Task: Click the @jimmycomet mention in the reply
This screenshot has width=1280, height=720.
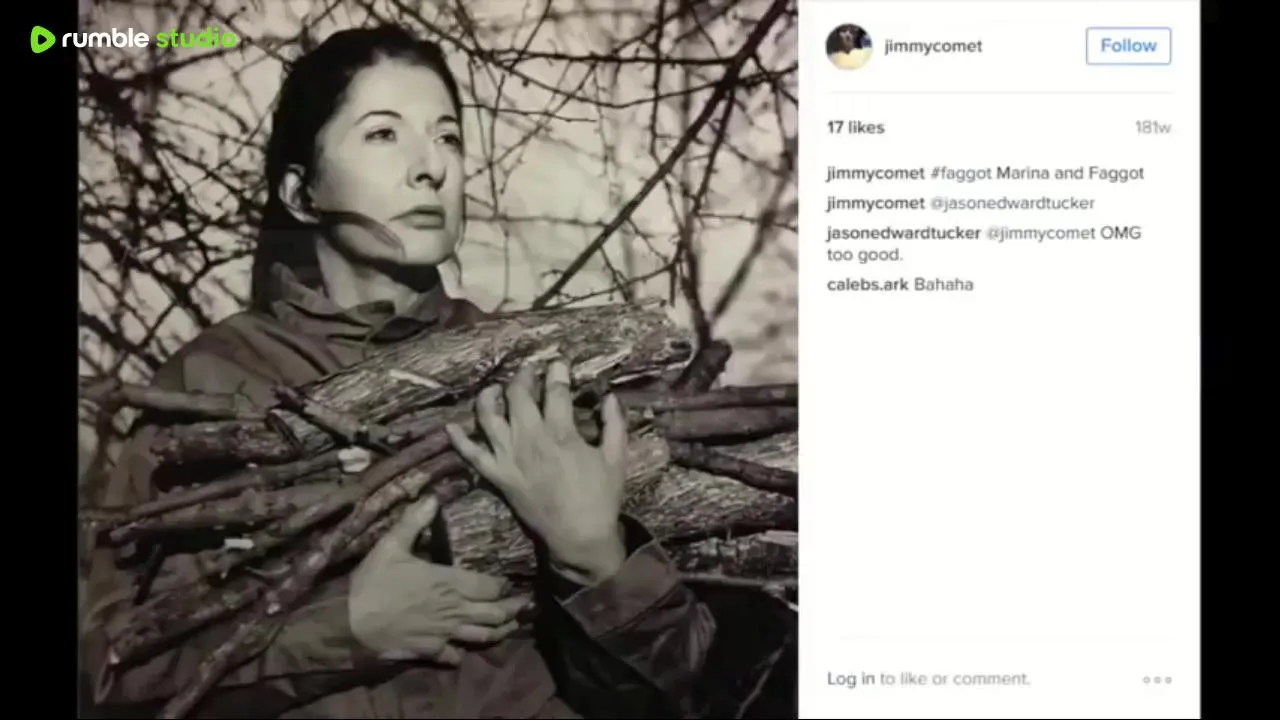Action: tap(1041, 233)
